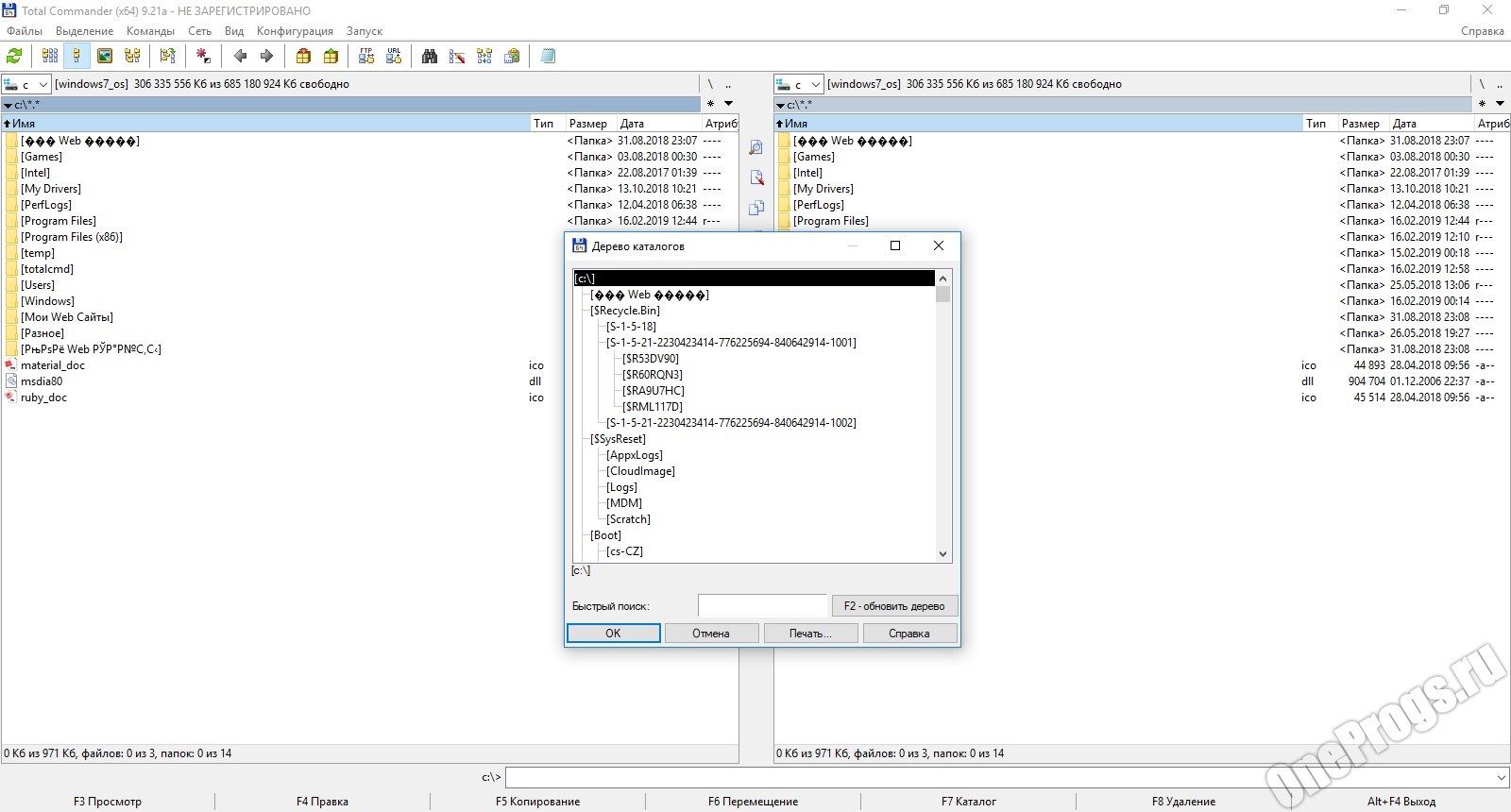Viewport: 1511px width, 812px height.
Task: Click F2 - обновить дерево button
Action: pyautogui.click(x=894, y=606)
